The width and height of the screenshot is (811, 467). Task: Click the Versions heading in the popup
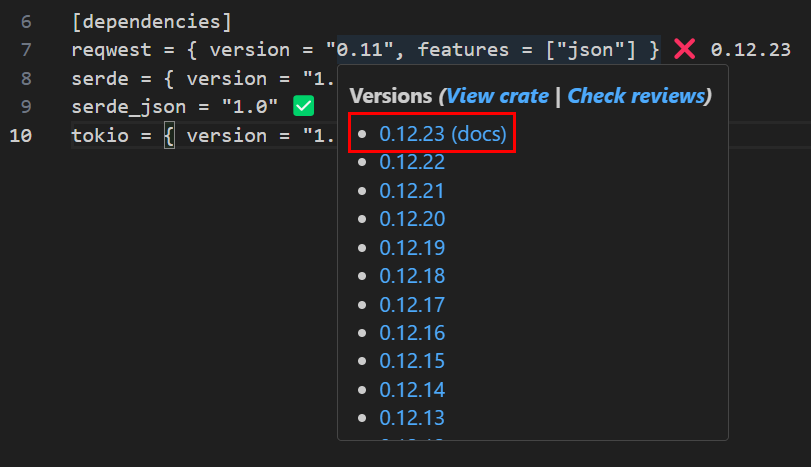pyautogui.click(x=391, y=96)
